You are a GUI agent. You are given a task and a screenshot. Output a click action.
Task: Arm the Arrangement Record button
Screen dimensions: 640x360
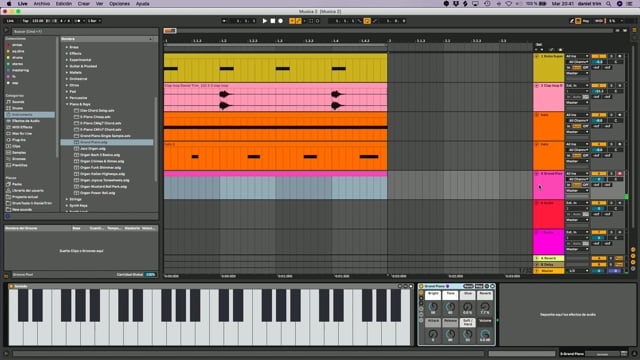point(280,21)
